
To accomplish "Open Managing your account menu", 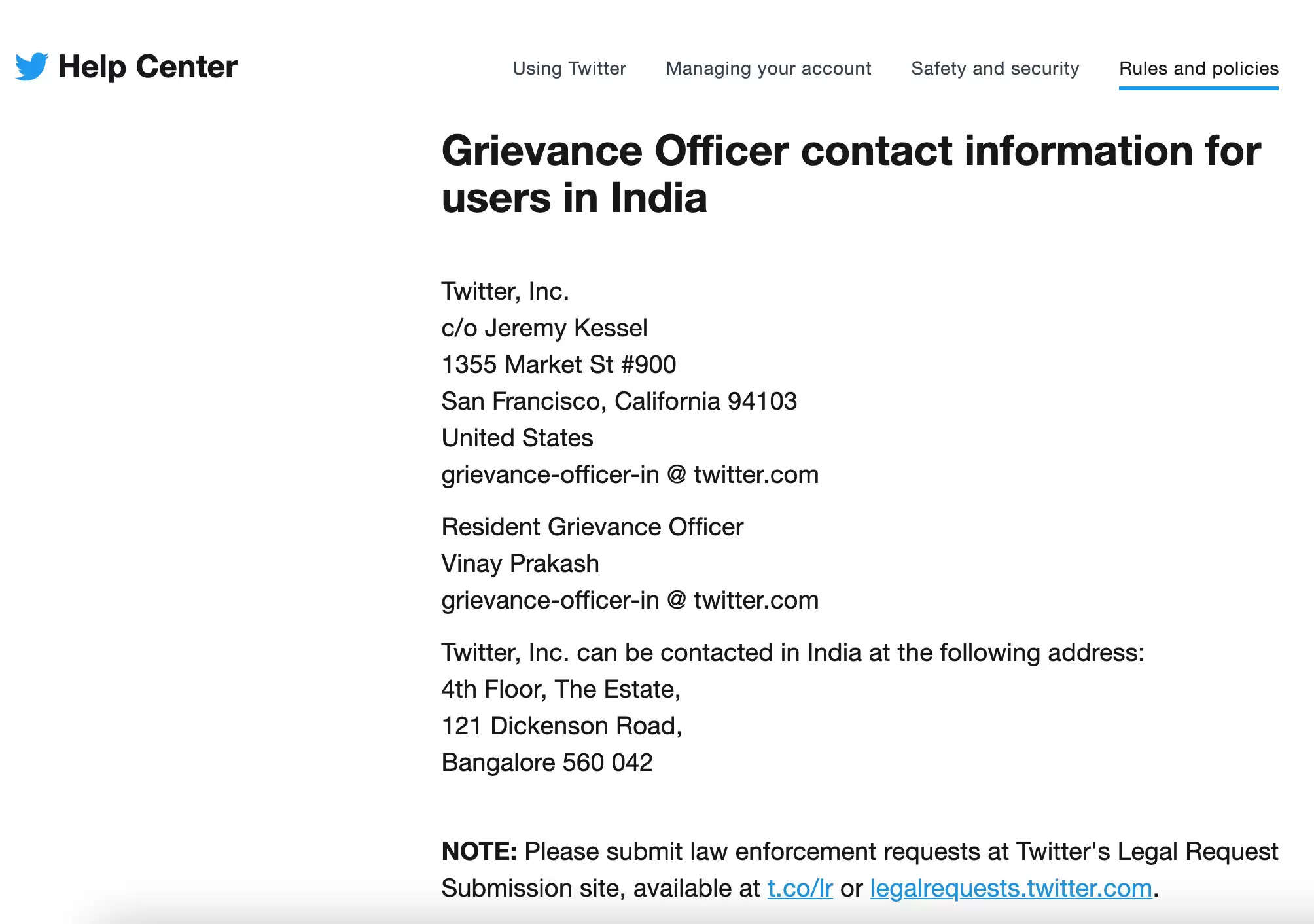I will [x=768, y=68].
